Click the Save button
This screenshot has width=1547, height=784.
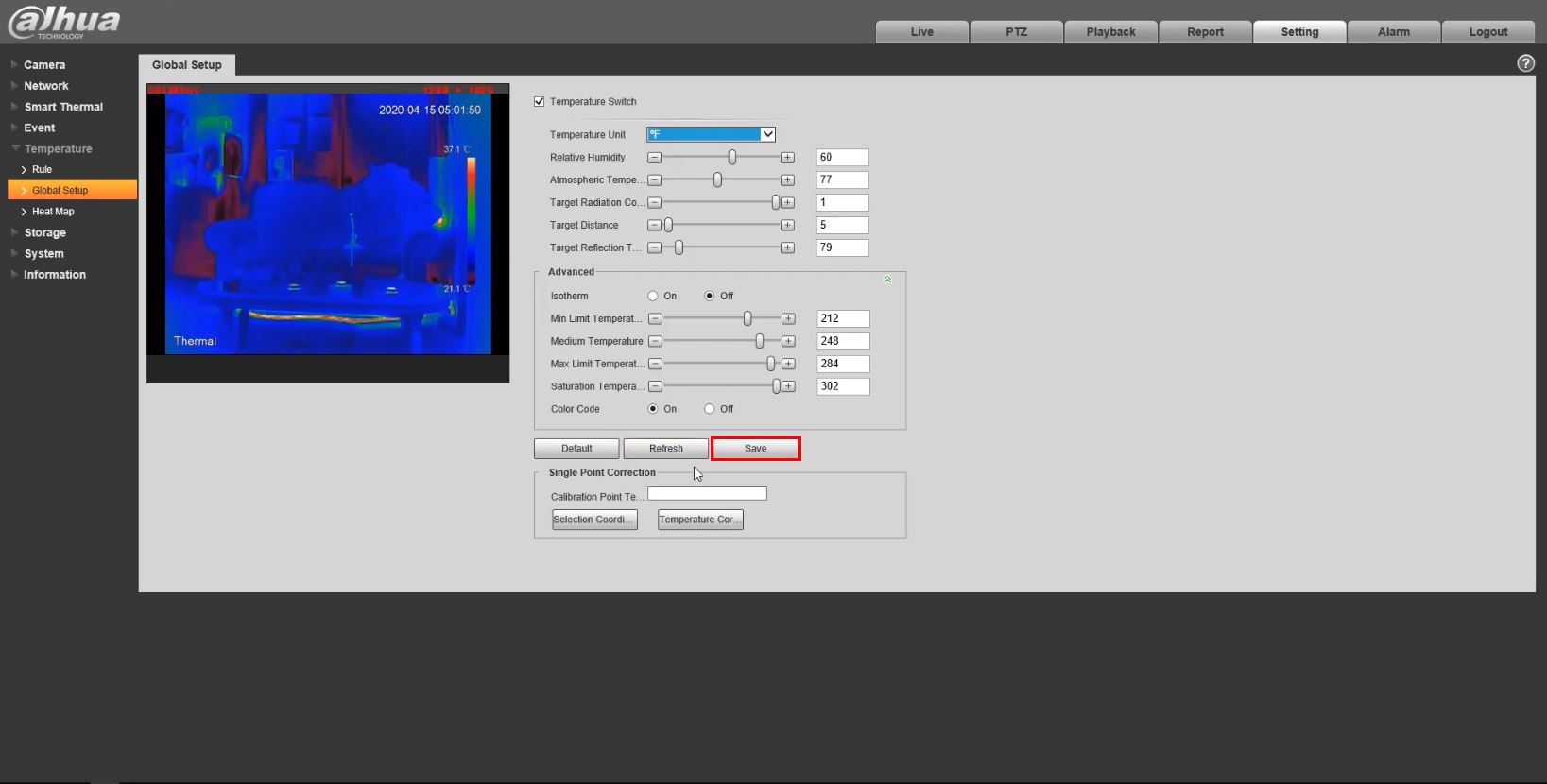tap(755, 449)
